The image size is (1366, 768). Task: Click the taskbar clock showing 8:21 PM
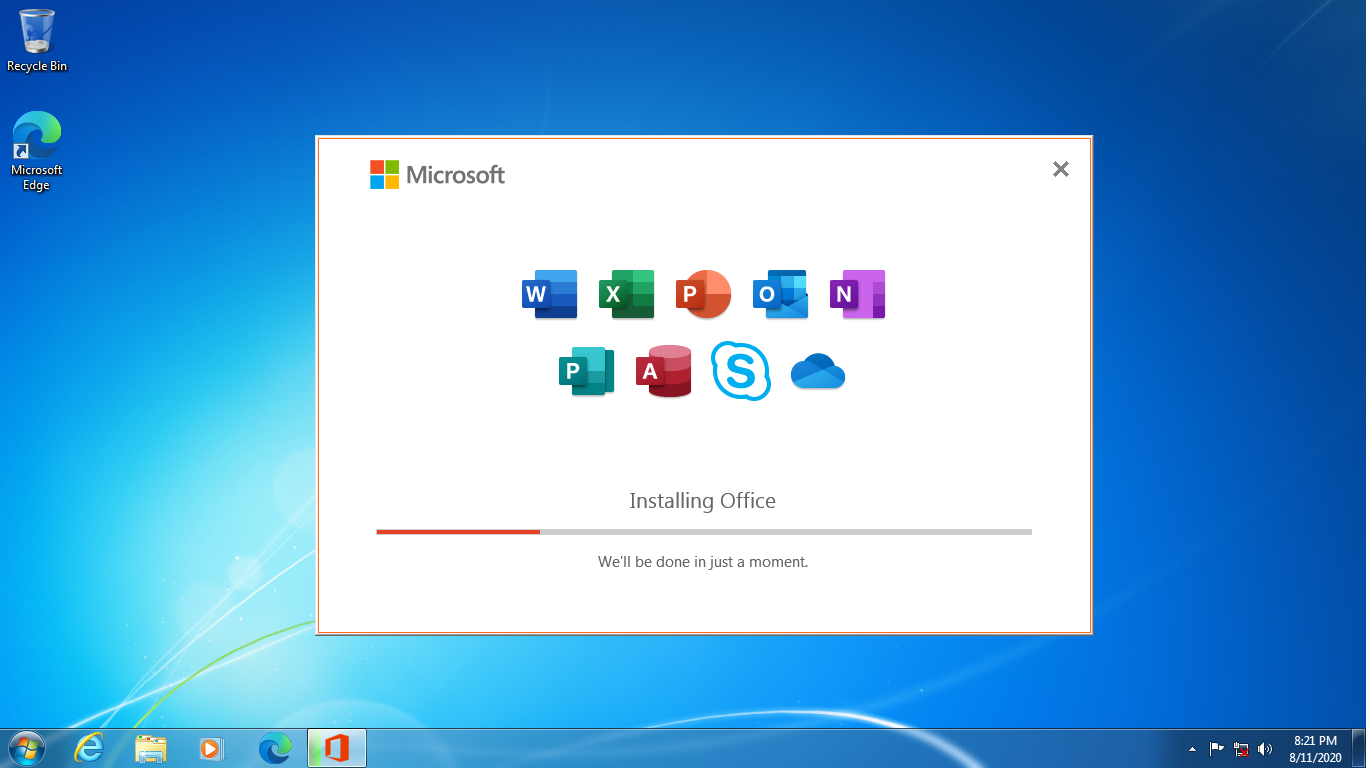[1315, 749]
